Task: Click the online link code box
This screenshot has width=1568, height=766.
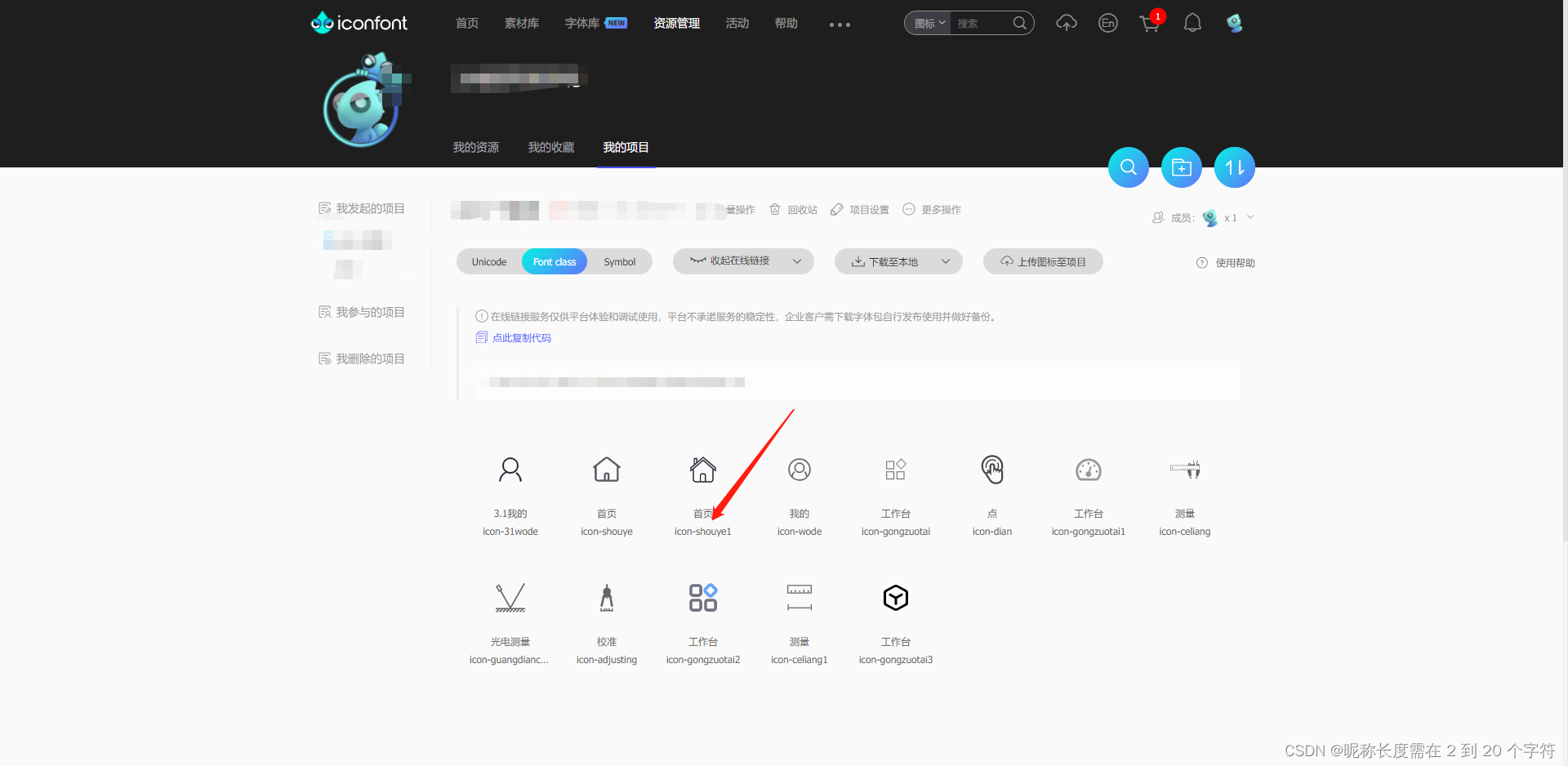Action: click(857, 381)
